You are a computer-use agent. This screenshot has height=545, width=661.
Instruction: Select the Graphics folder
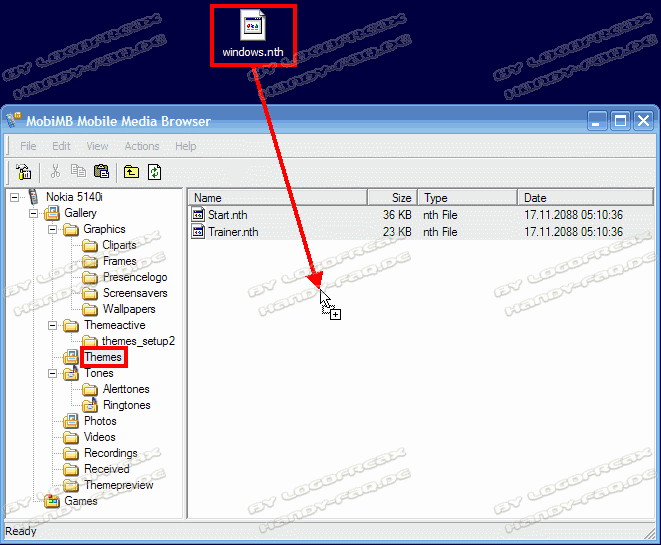(x=104, y=229)
